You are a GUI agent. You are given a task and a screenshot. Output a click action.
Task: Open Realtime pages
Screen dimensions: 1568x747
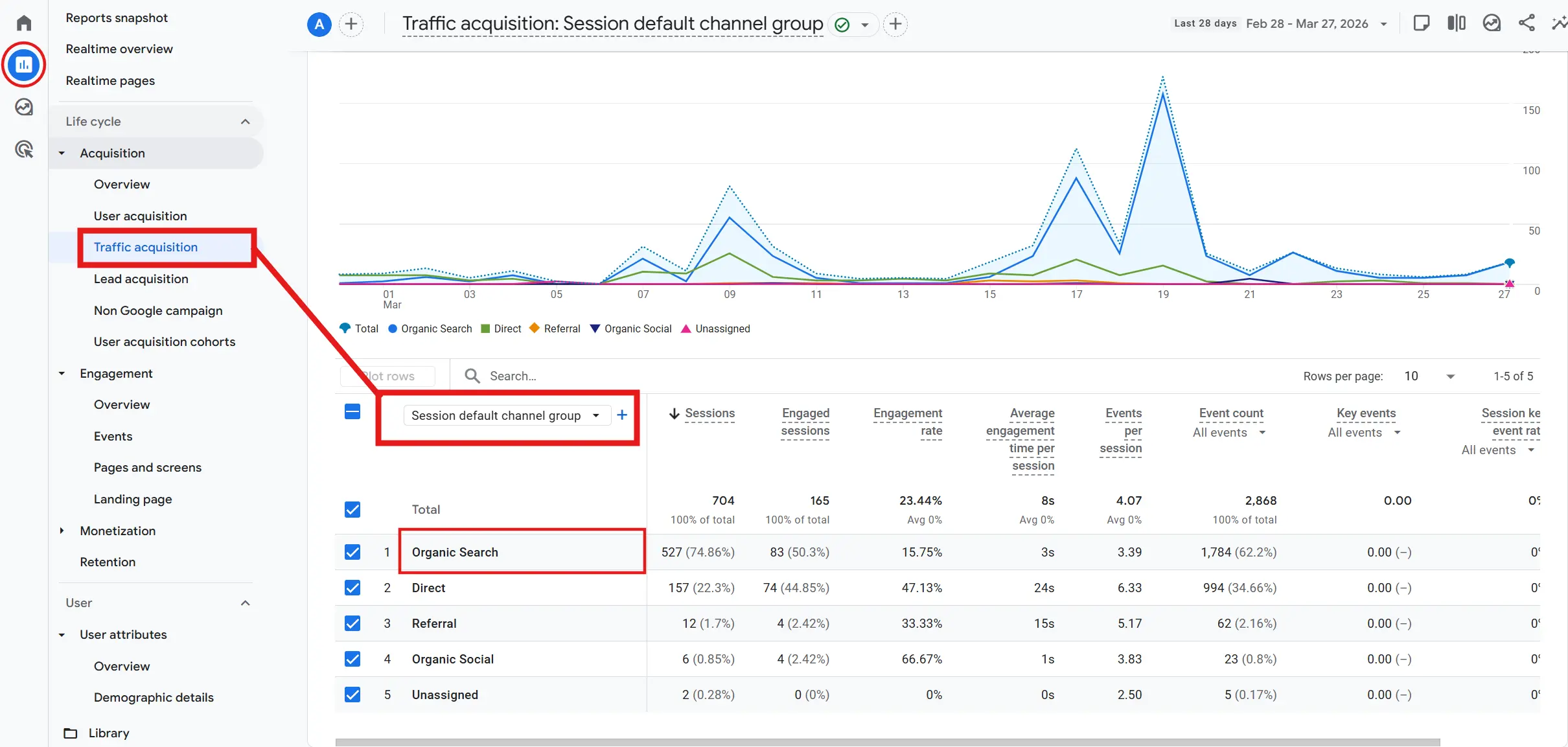click(110, 80)
